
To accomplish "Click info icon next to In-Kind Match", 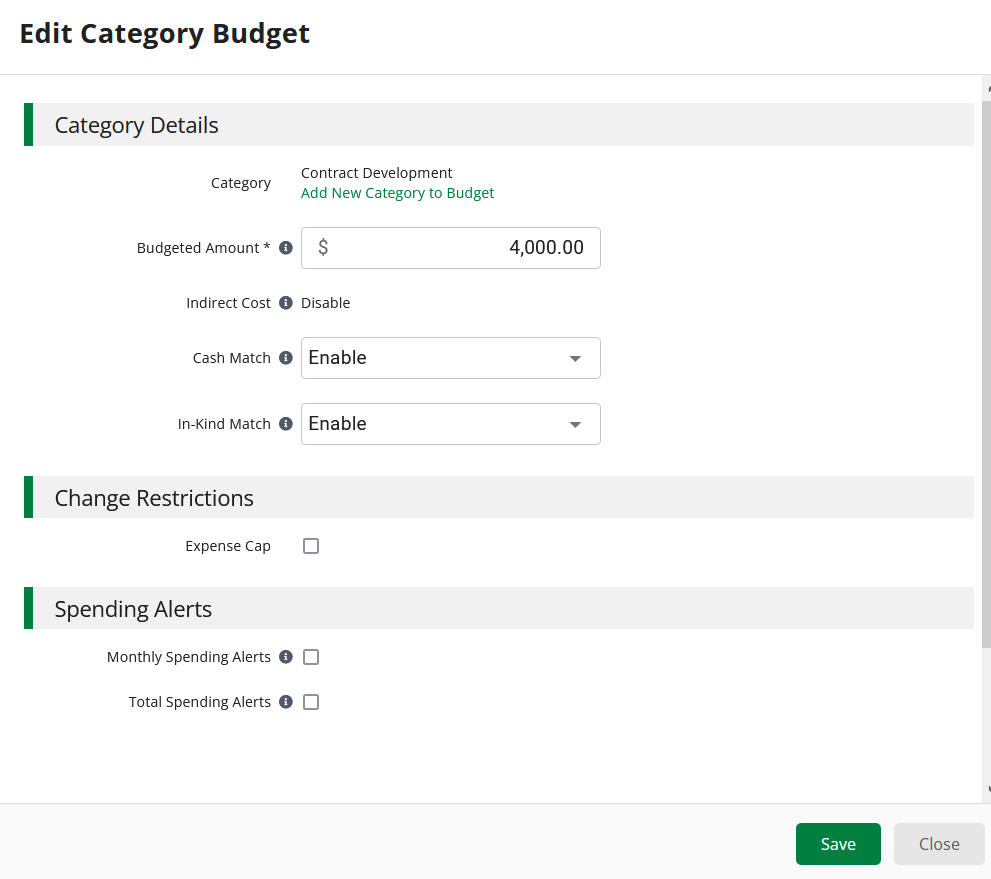I will click(x=286, y=424).
